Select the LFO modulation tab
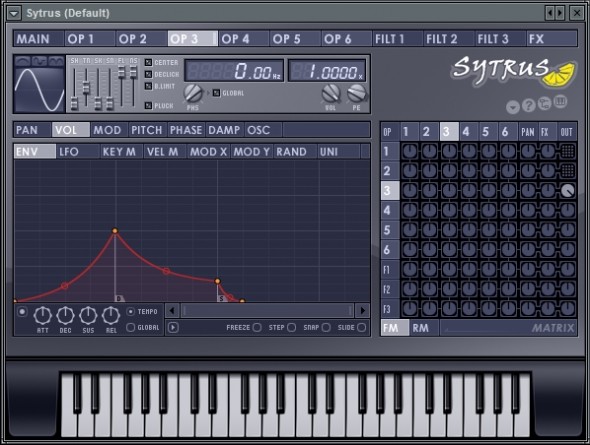This screenshot has width=590, height=445. (x=78, y=152)
